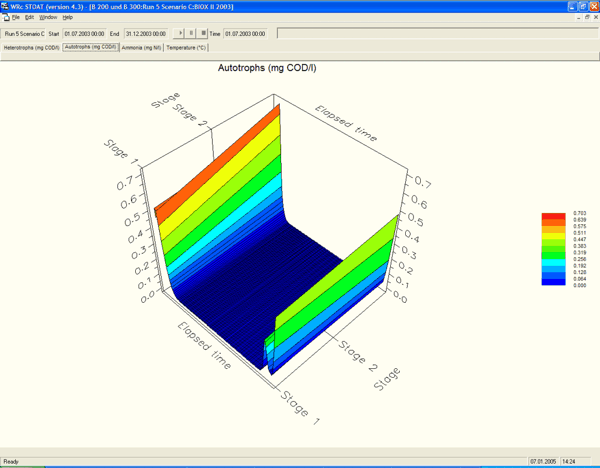Show the Ammonia (mg N/l) tab
This screenshot has height=468, width=600.
pos(141,47)
